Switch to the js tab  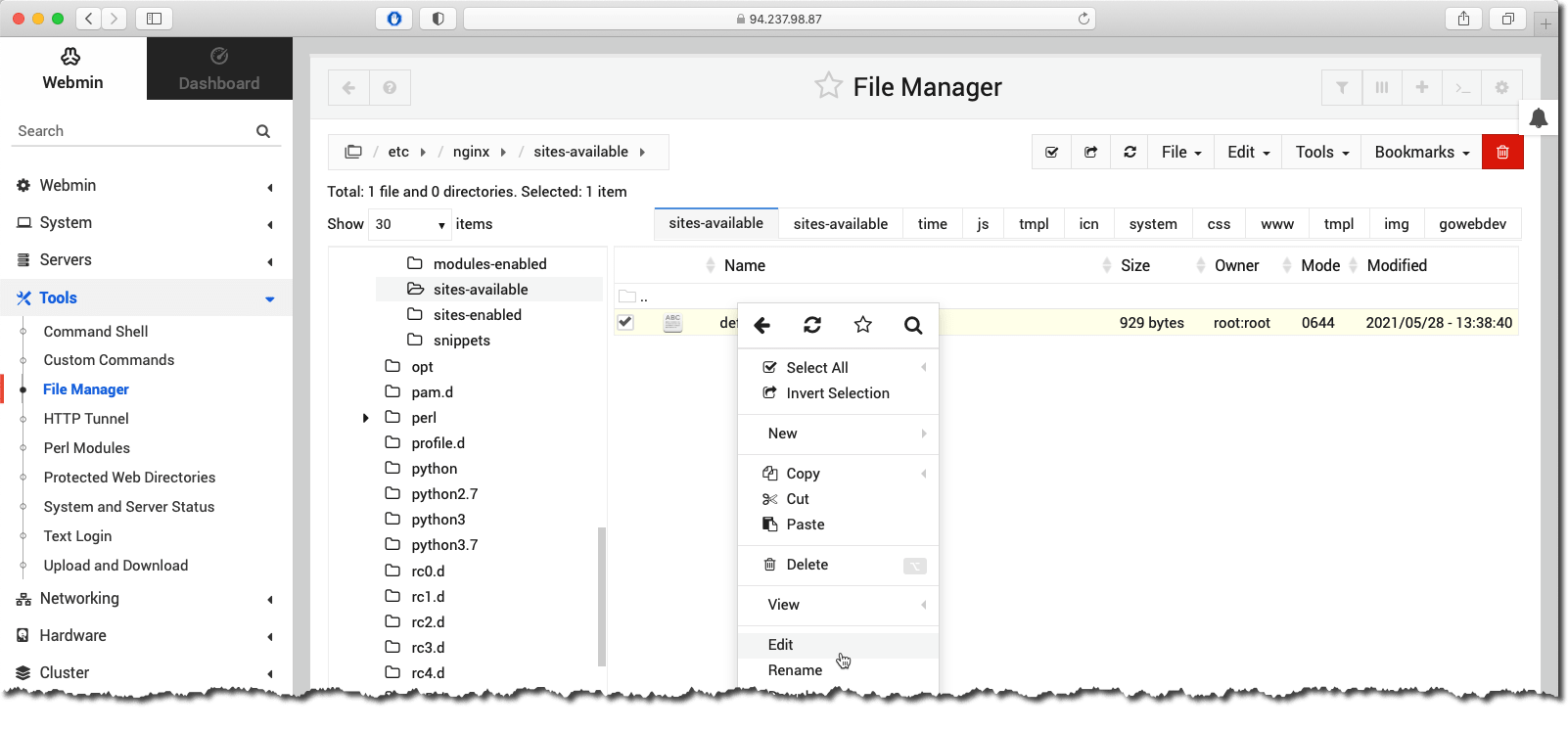[x=983, y=224]
